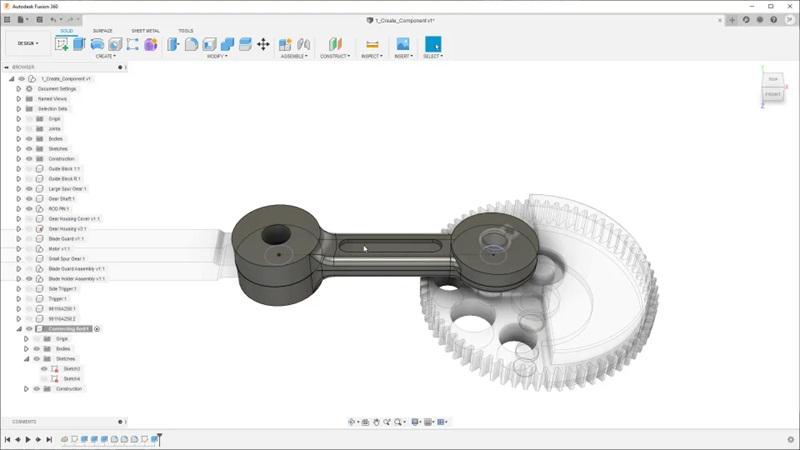Viewport: 800px width, 450px height.
Task: Expand the Bodies folder under Connecting Rod
Action: click(27, 349)
